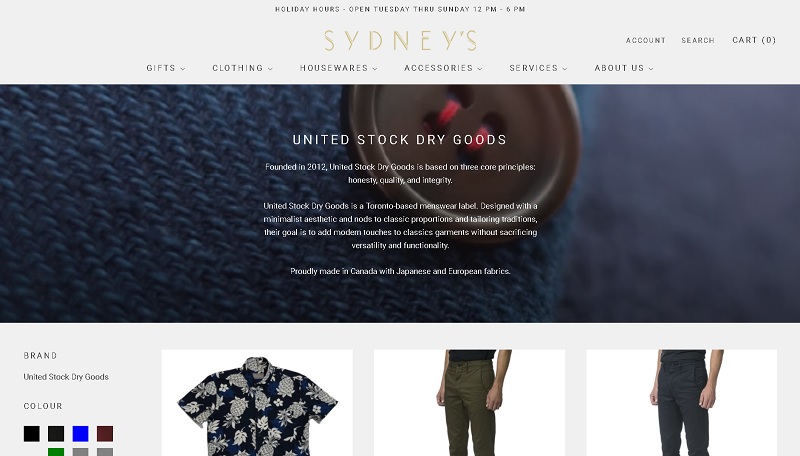This screenshot has height=456, width=800.
Task: Open the Clothing dropdown menu
Action: tap(242, 68)
